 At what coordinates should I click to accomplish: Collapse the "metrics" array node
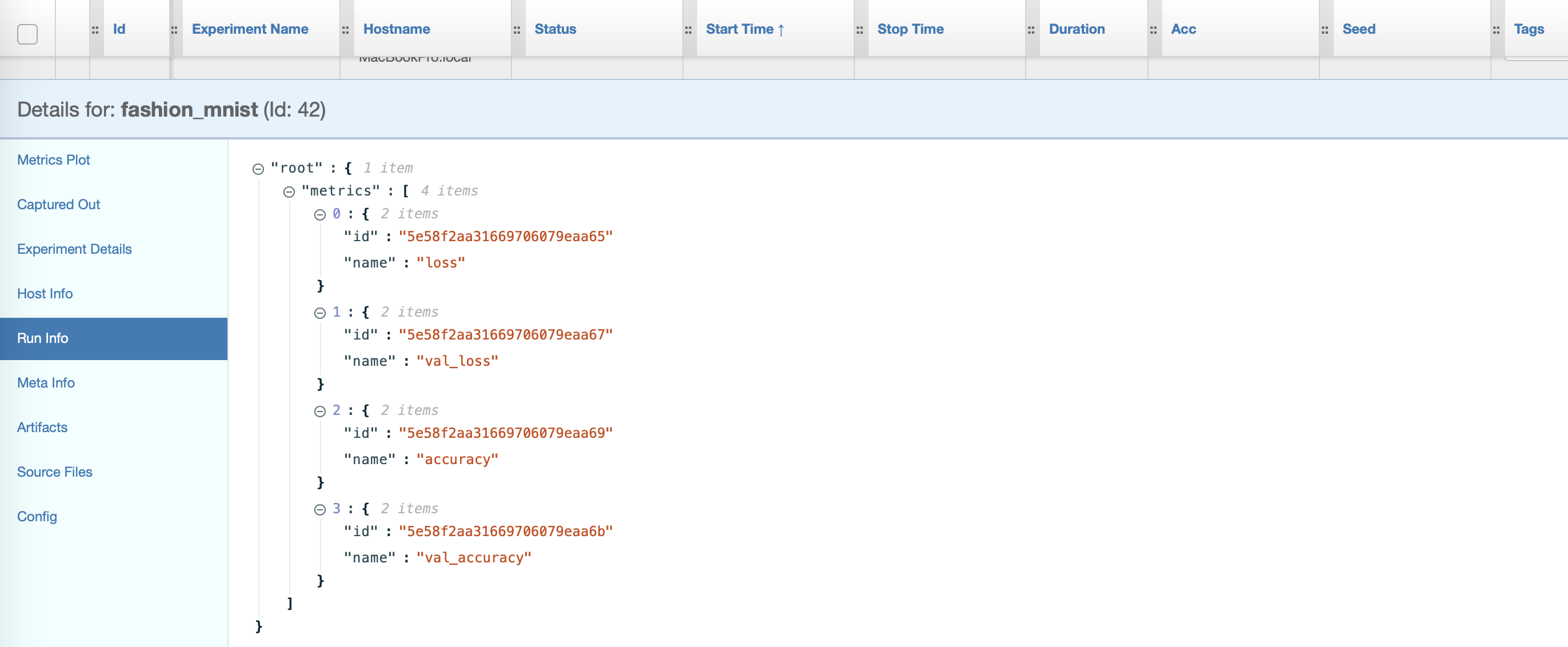[289, 193]
